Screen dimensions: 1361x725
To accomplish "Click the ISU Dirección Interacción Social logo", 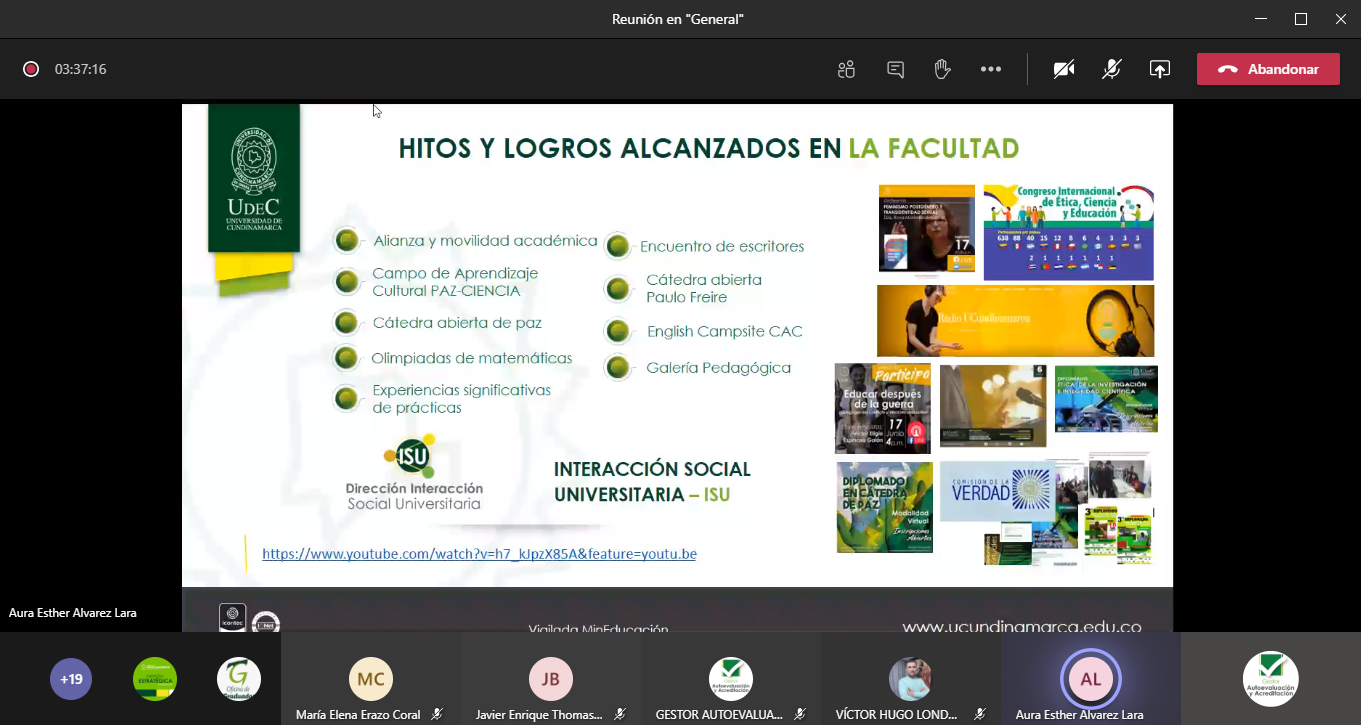I will [414, 473].
